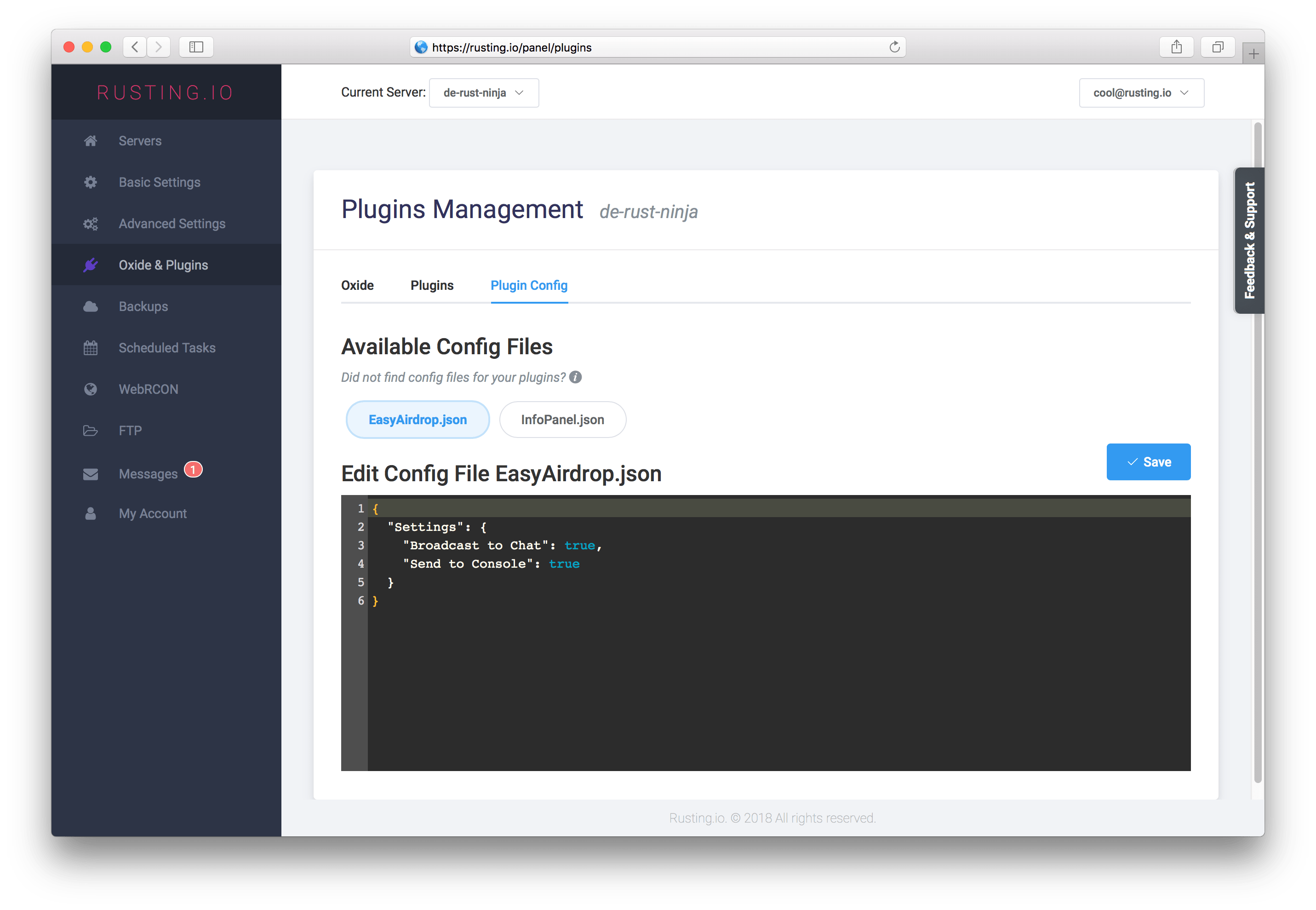
Task: Click line number 5 in the editor gutter
Action: pos(360,582)
